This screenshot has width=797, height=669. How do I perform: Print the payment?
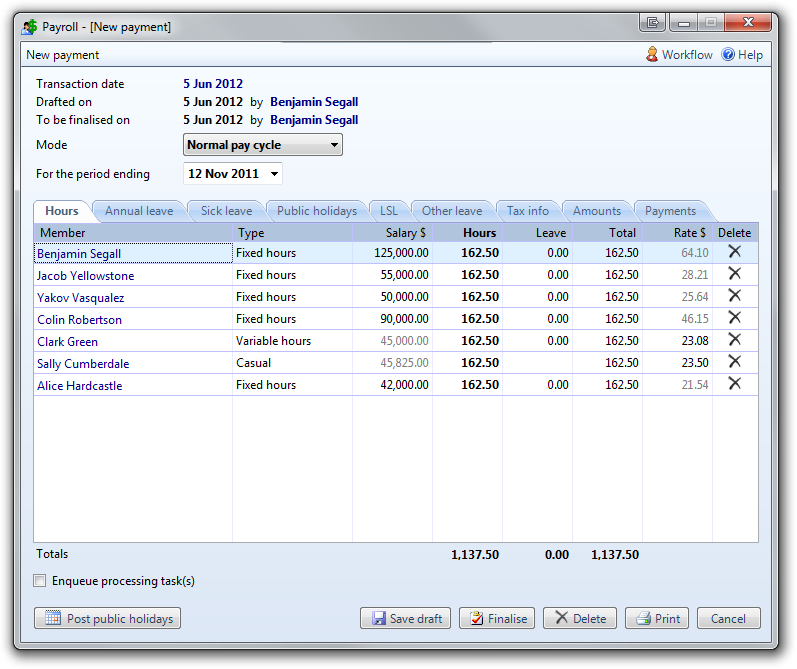click(x=657, y=618)
